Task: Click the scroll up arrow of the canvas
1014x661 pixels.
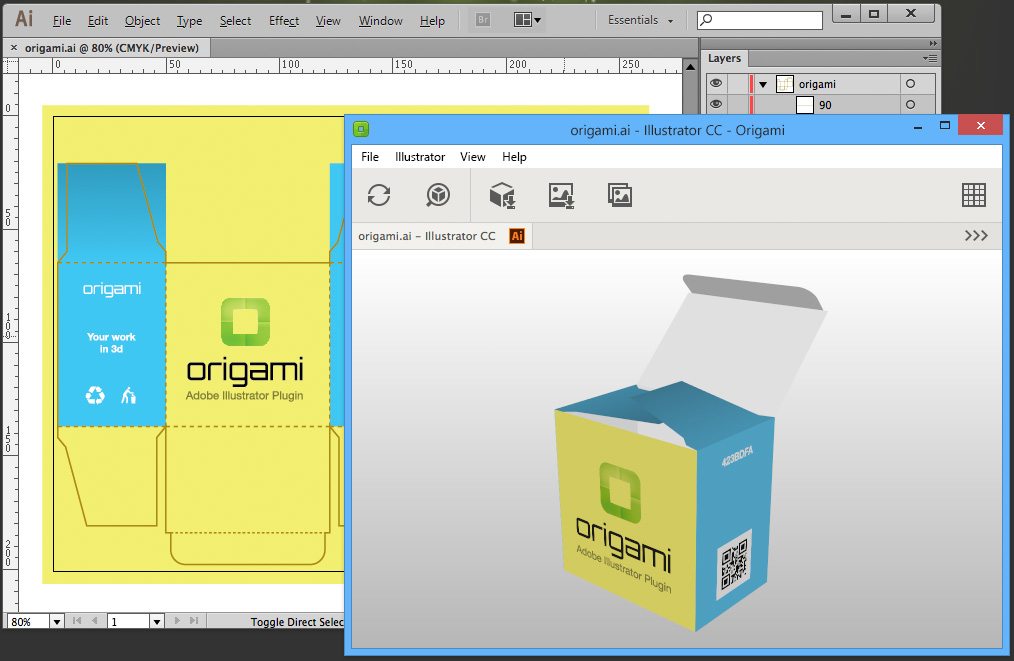Action: pos(690,66)
